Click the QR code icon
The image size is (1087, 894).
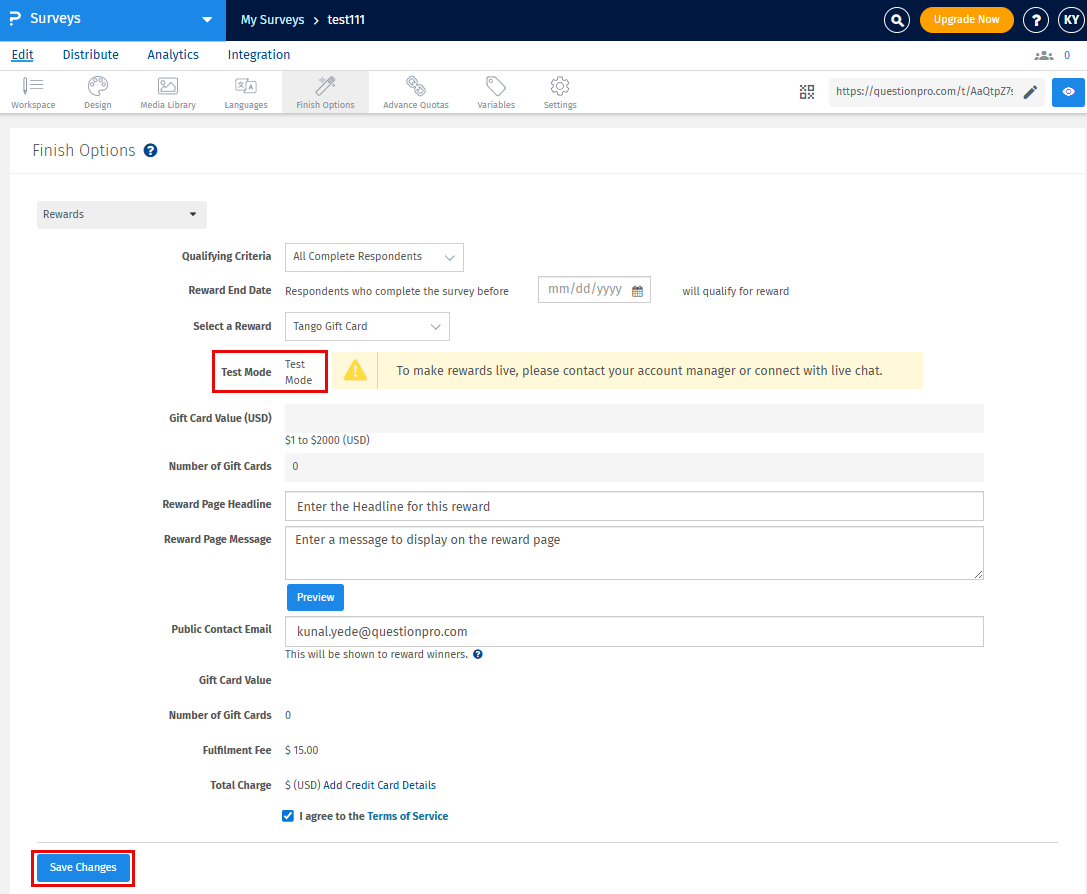click(x=807, y=92)
